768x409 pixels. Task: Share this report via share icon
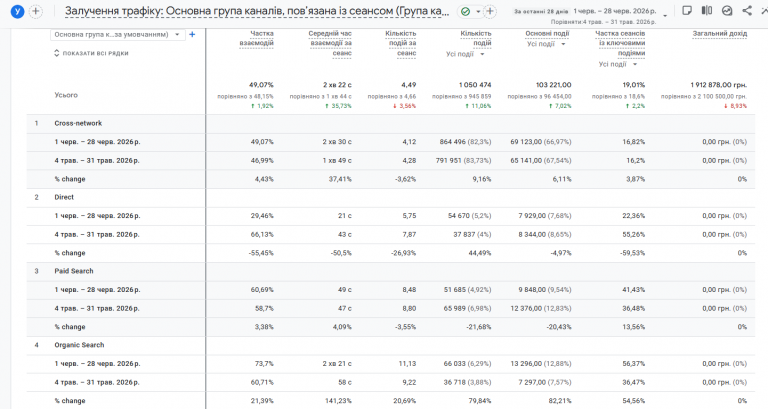[x=747, y=10]
